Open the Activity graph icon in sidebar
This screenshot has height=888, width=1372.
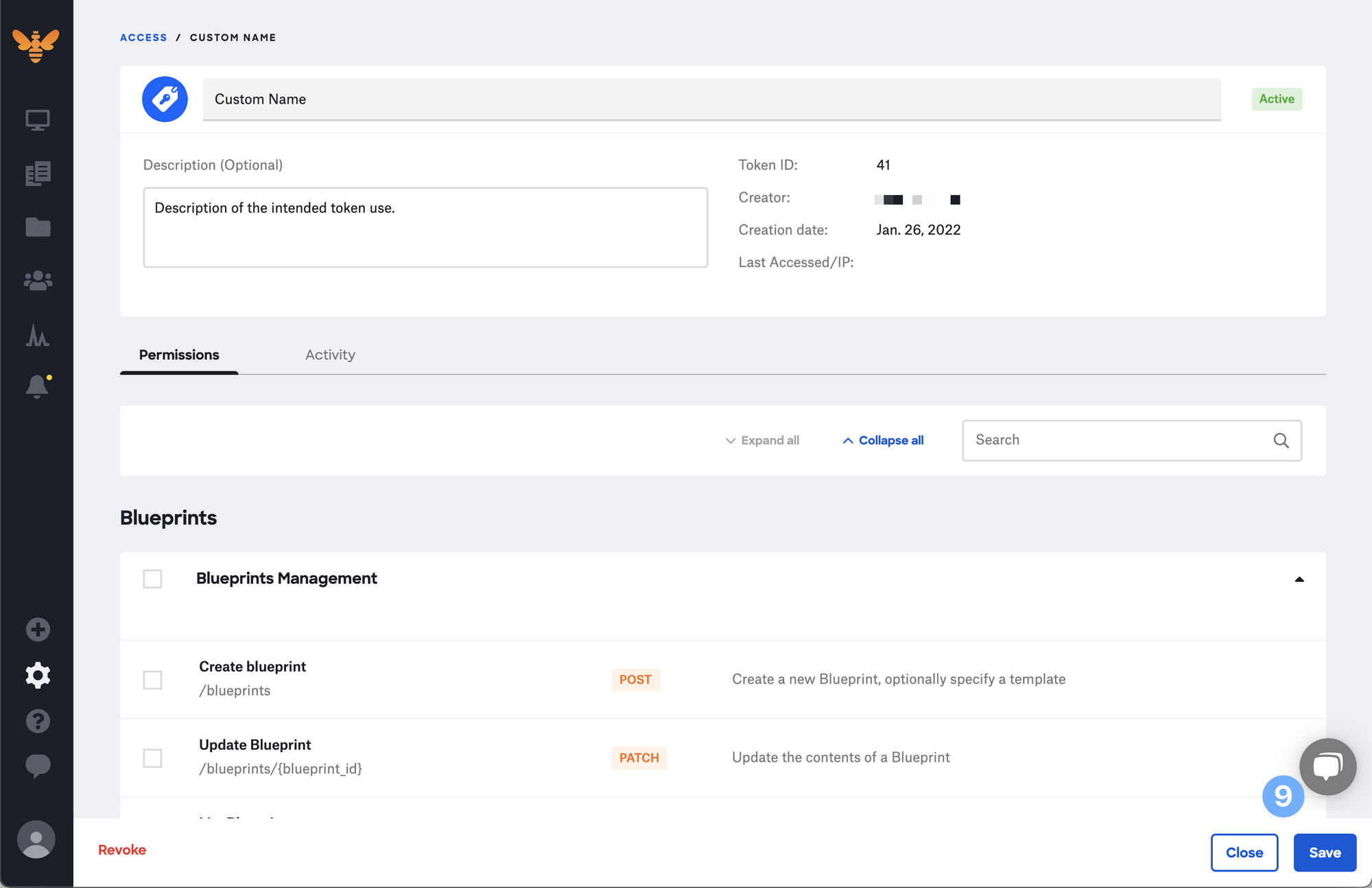click(38, 335)
